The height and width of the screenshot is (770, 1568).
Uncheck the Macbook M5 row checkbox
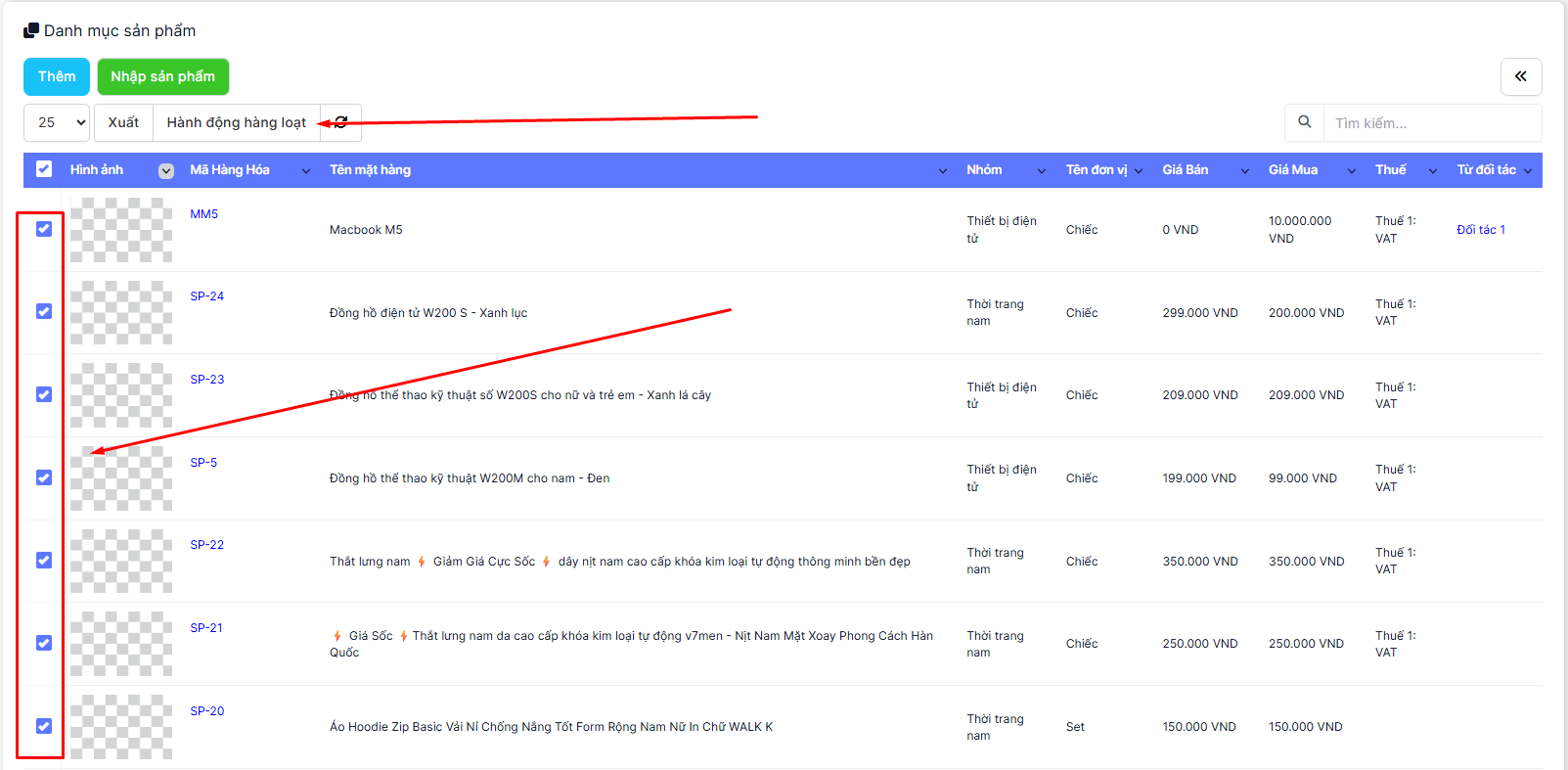pyautogui.click(x=44, y=229)
